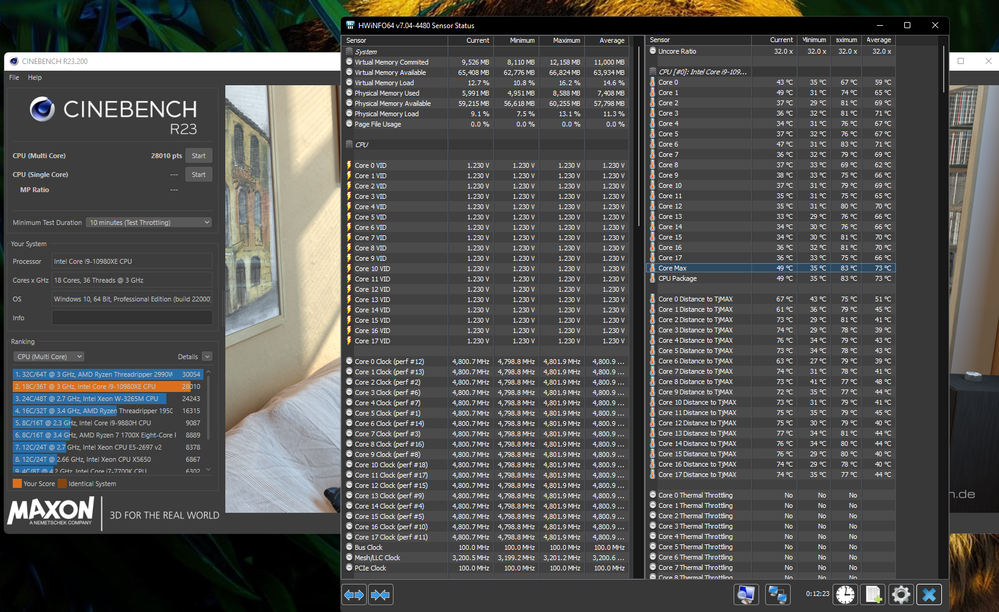The height and width of the screenshot is (612, 999).
Task: Select the Physical Memory Used row
Action: point(487,93)
